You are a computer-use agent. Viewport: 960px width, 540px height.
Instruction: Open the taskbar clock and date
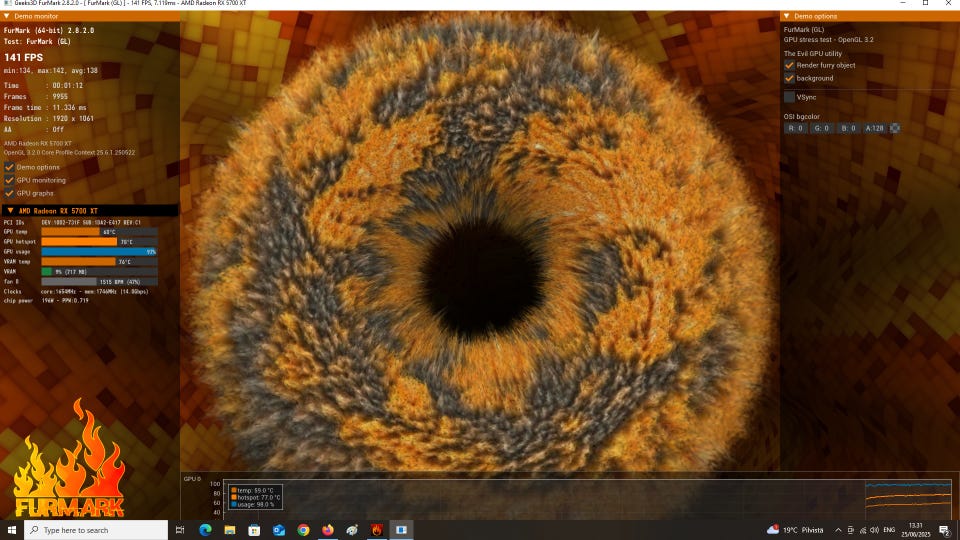pyautogui.click(x=915, y=530)
